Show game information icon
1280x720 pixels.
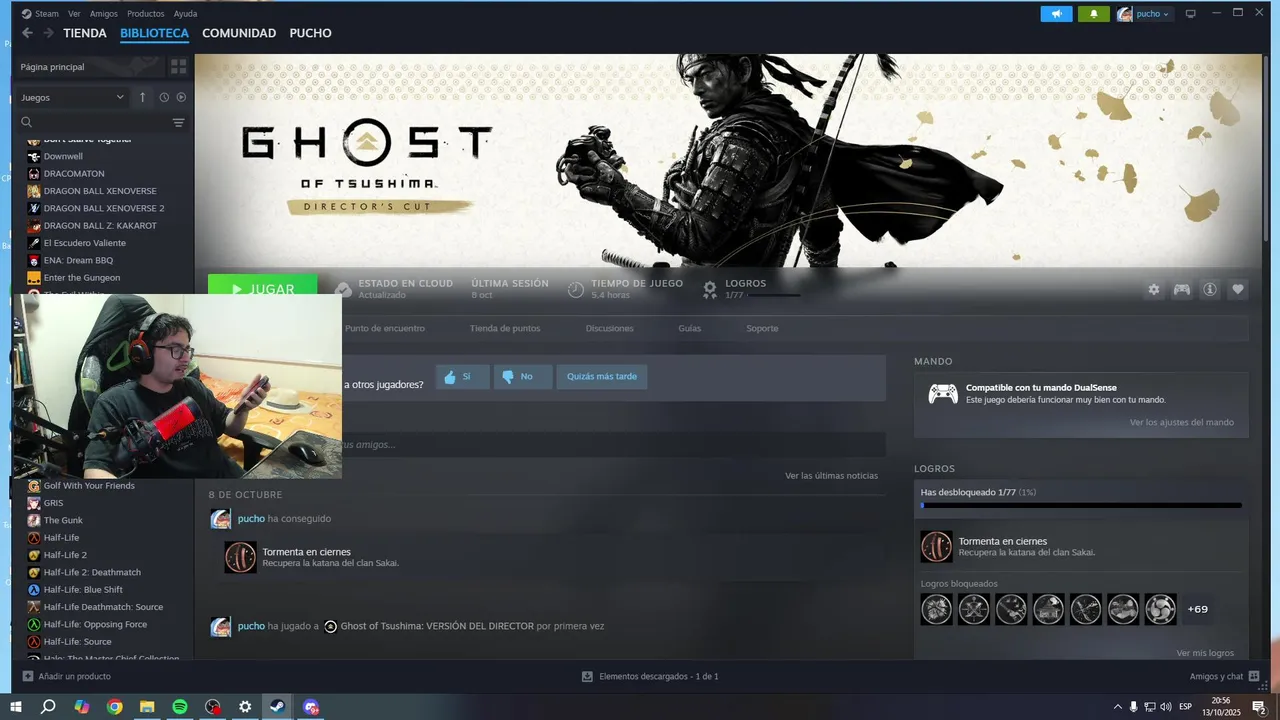pyautogui.click(x=1210, y=289)
